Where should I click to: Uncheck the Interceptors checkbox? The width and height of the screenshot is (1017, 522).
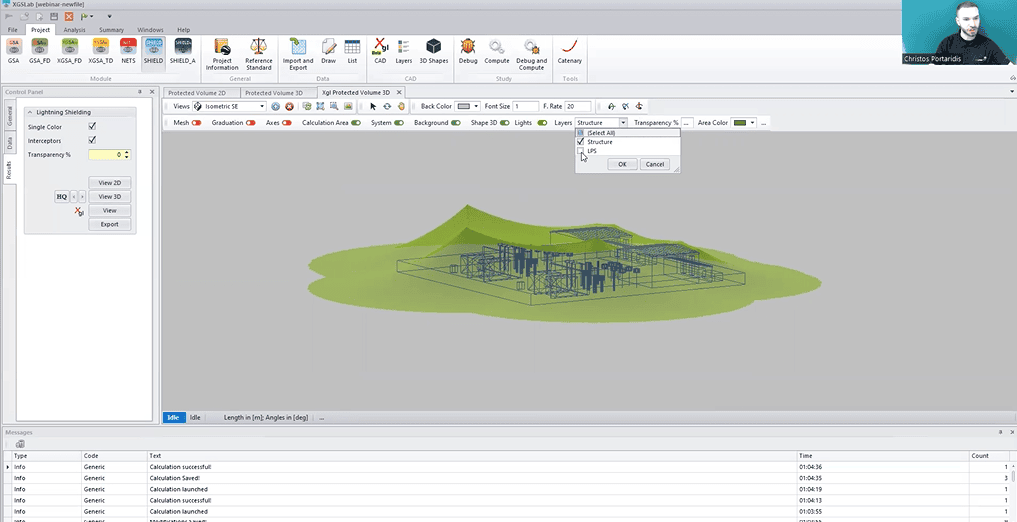pos(92,140)
